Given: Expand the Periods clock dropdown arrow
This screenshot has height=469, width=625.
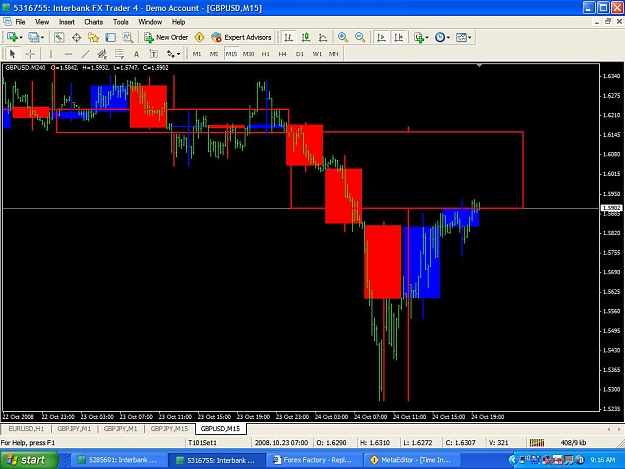Looking at the screenshot, I should (x=448, y=37).
